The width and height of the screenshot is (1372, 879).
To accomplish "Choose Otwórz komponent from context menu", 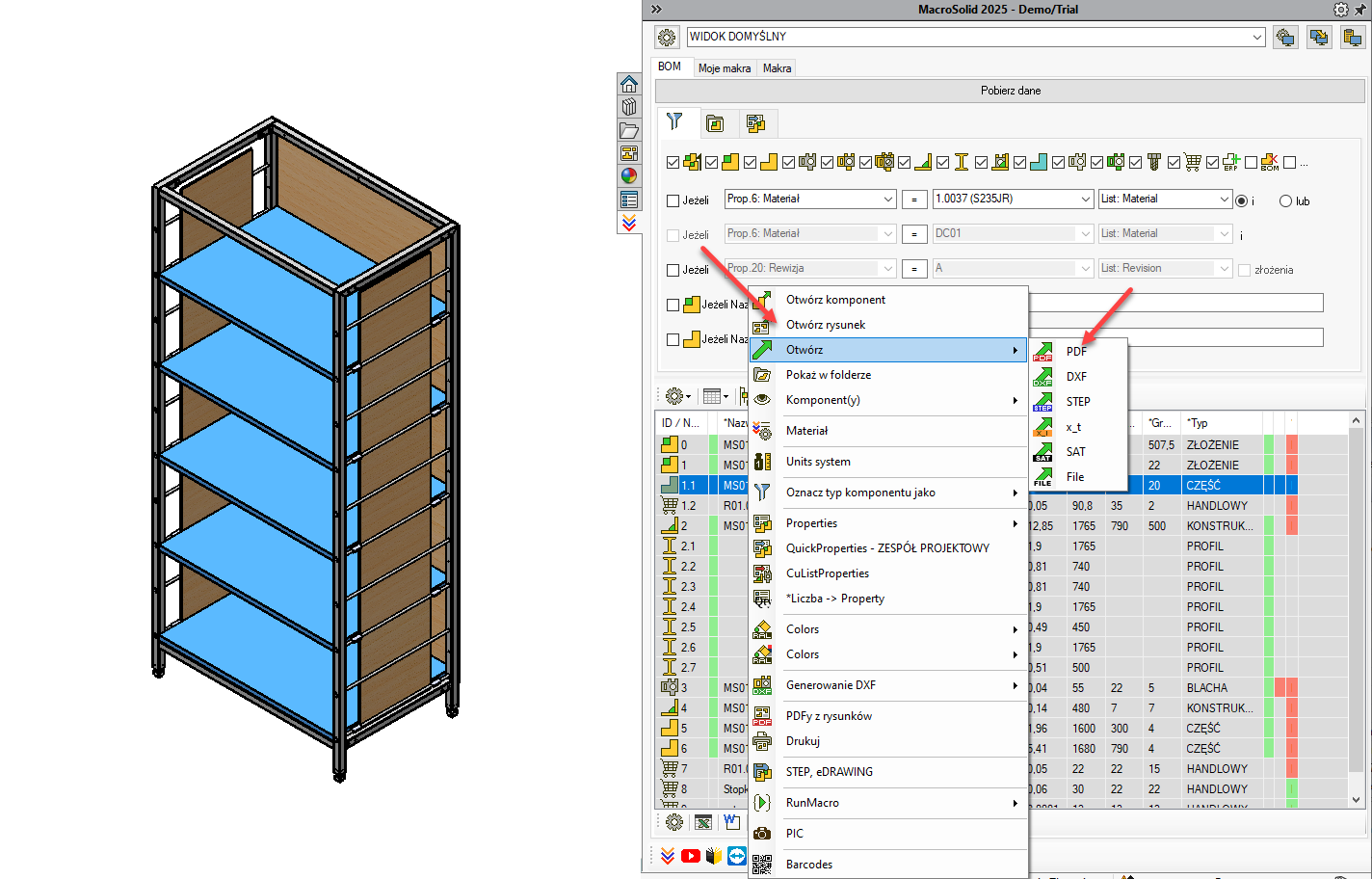I will click(888, 300).
